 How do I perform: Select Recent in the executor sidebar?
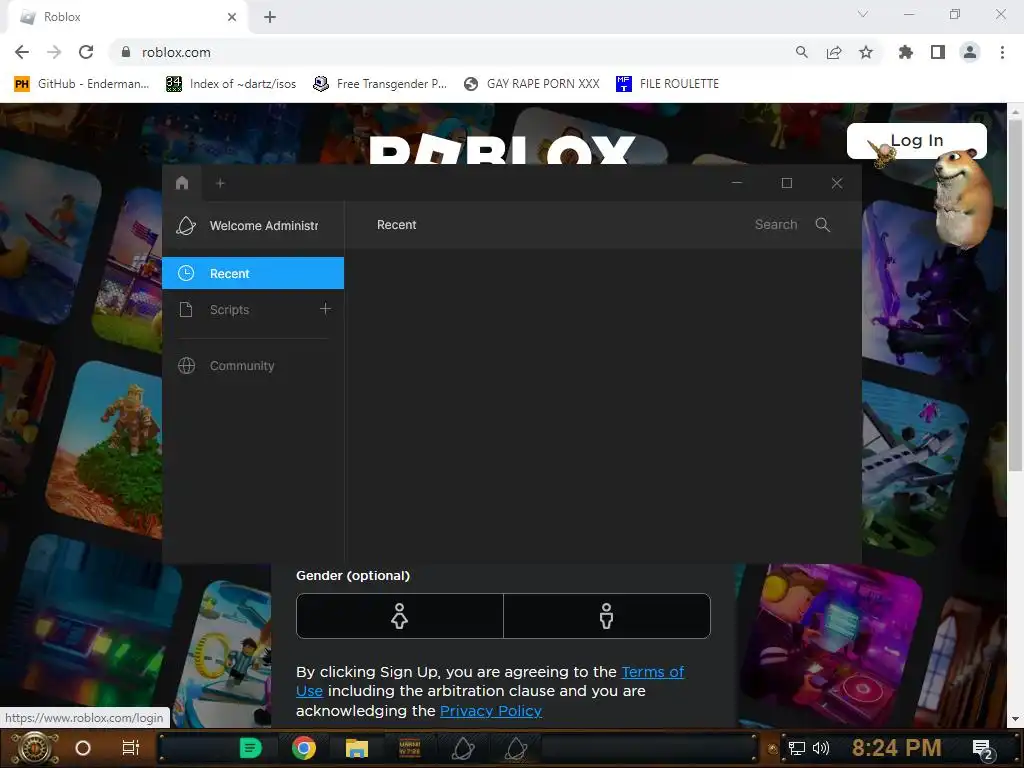253,273
